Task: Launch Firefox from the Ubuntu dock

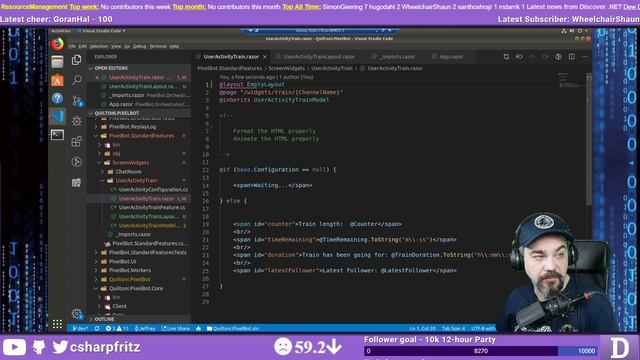Action: [58, 44]
